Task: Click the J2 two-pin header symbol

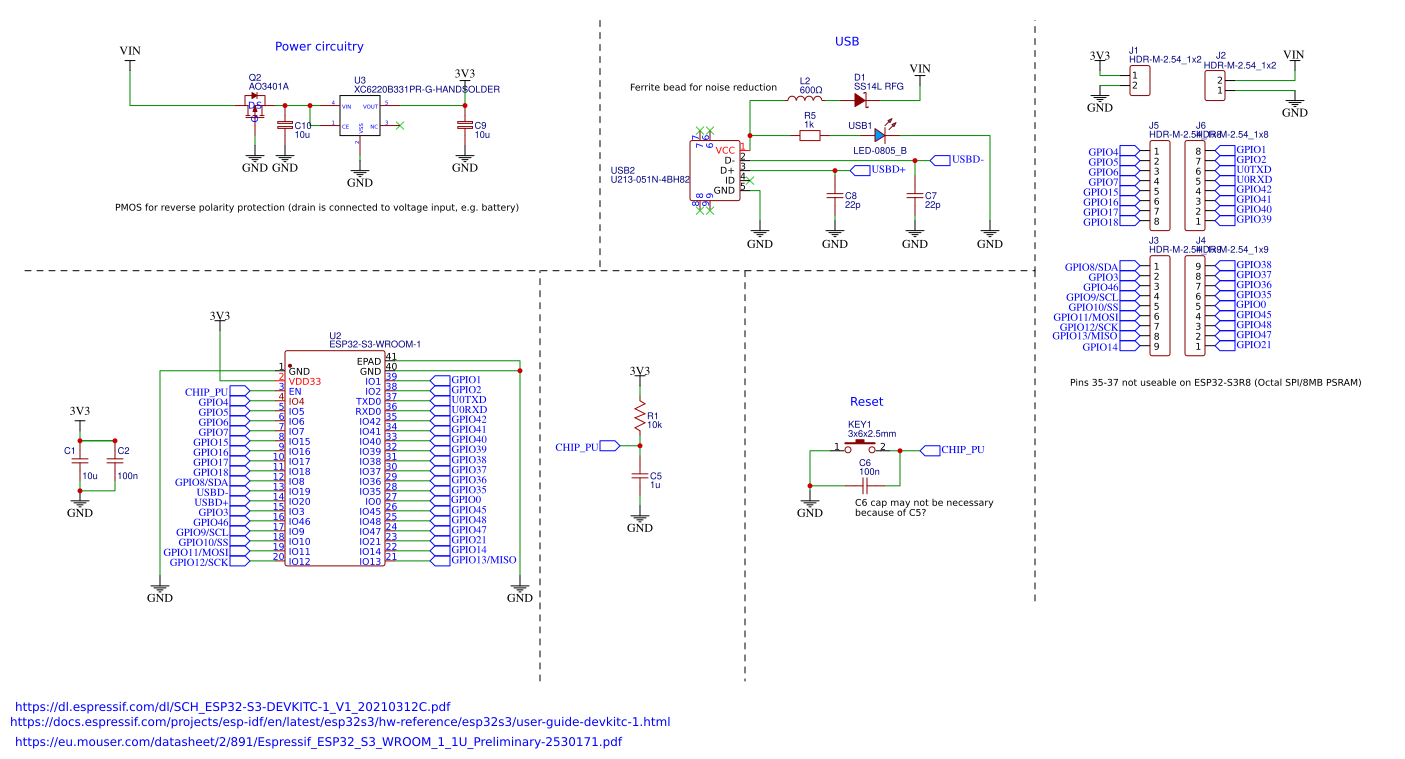Action: pos(1216,85)
